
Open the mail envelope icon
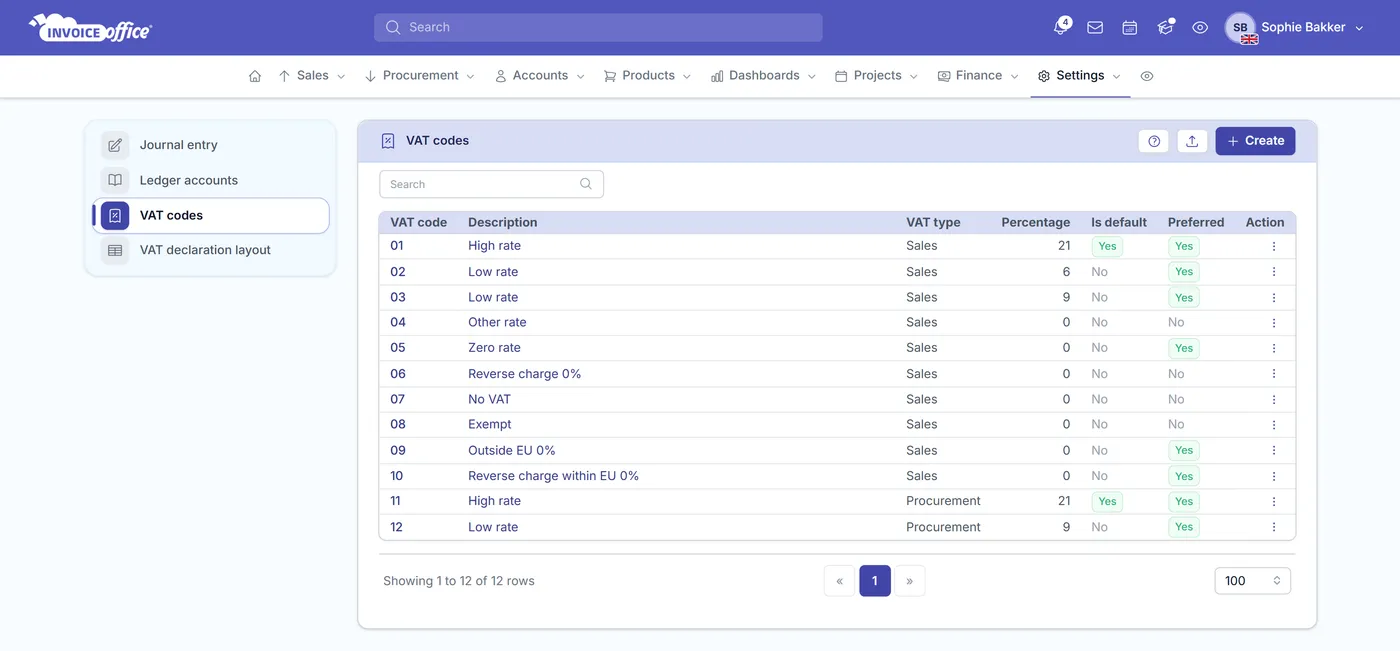coord(1095,28)
